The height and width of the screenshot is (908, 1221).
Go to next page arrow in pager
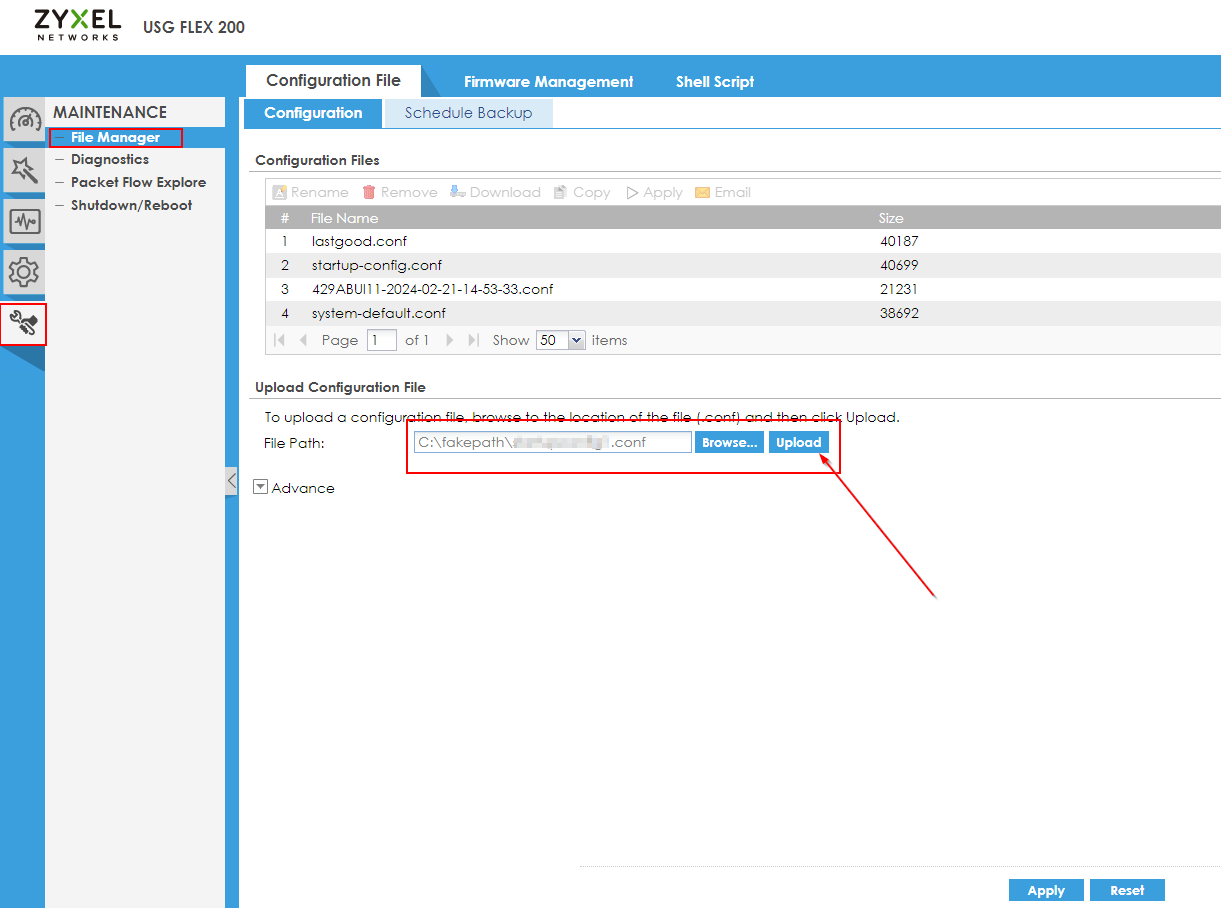tap(450, 340)
